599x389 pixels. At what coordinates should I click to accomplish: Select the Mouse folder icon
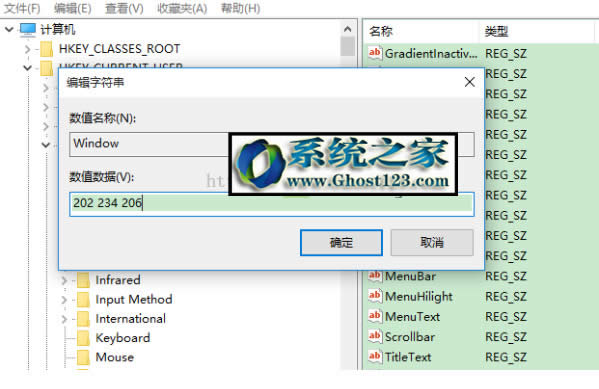tap(83, 357)
